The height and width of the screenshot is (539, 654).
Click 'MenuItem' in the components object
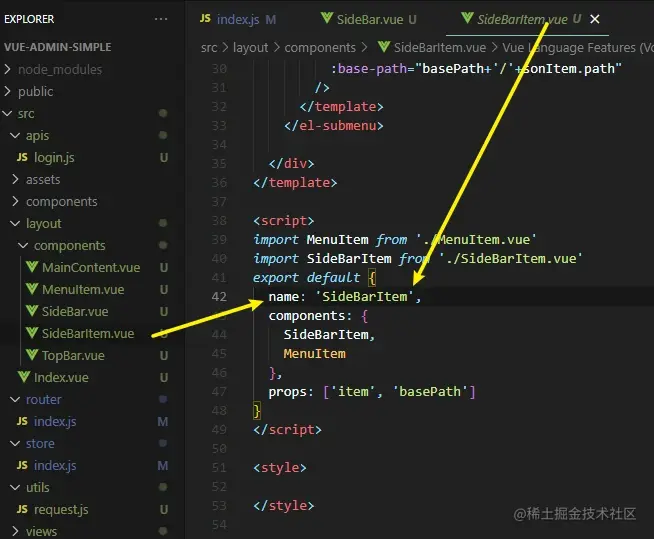tap(314, 354)
